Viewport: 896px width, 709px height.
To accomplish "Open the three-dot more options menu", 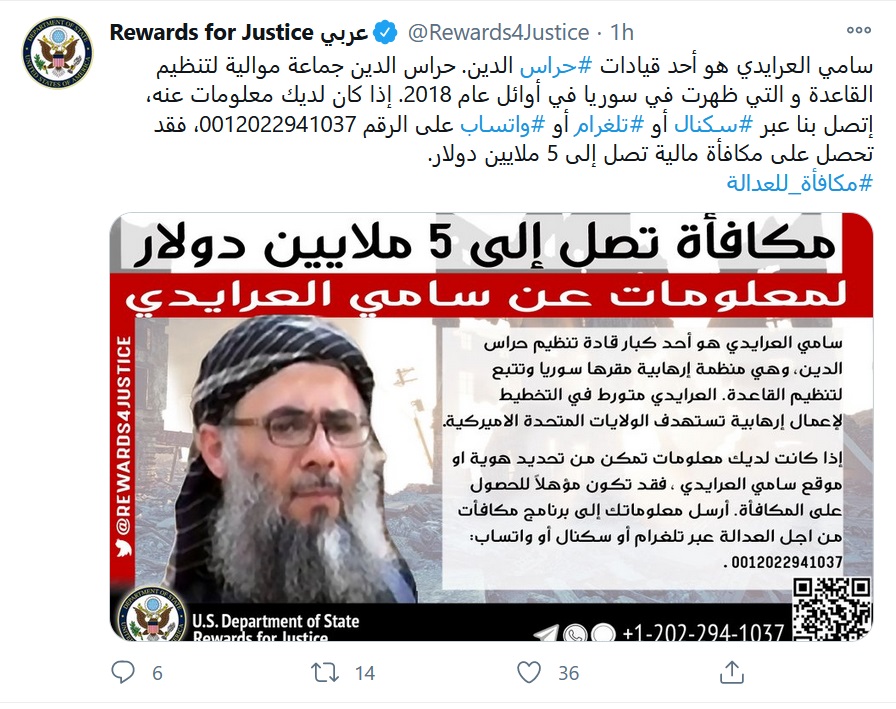I will point(858,30).
